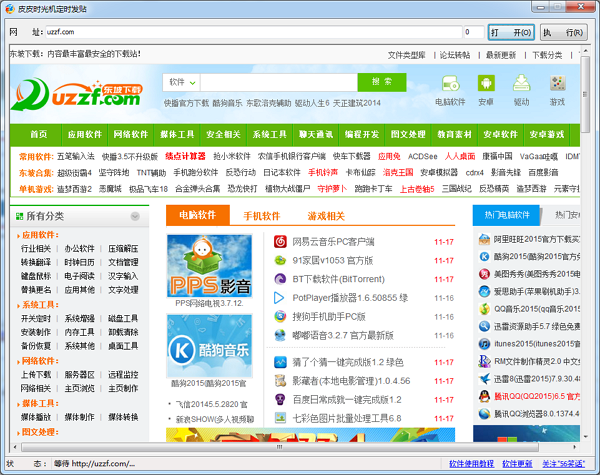Screen dimensions: 600x475
Task: Focus the 网址 address field
Action: [254, 32]
